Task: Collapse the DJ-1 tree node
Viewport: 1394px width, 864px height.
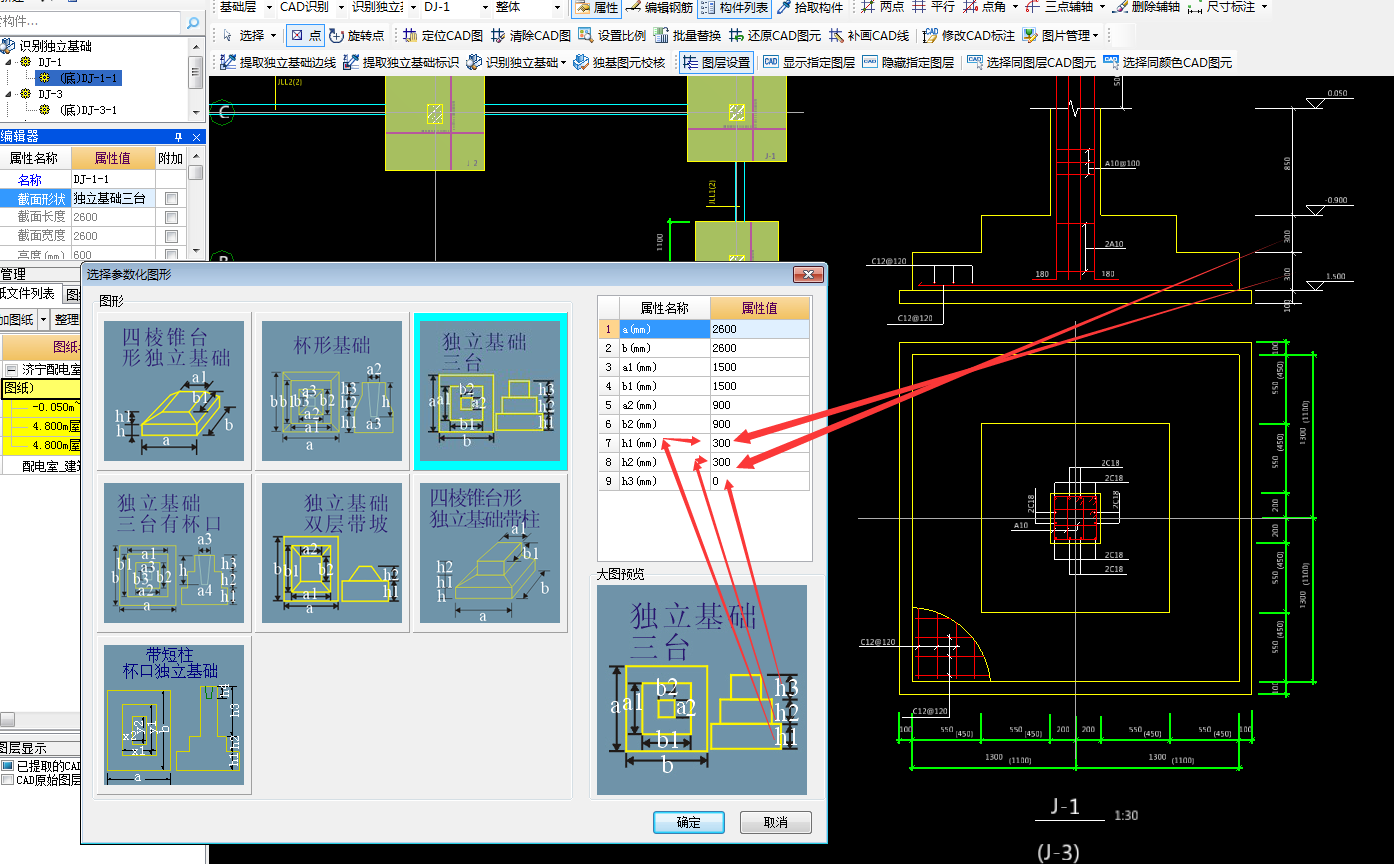Action: (x=8, y=62)
